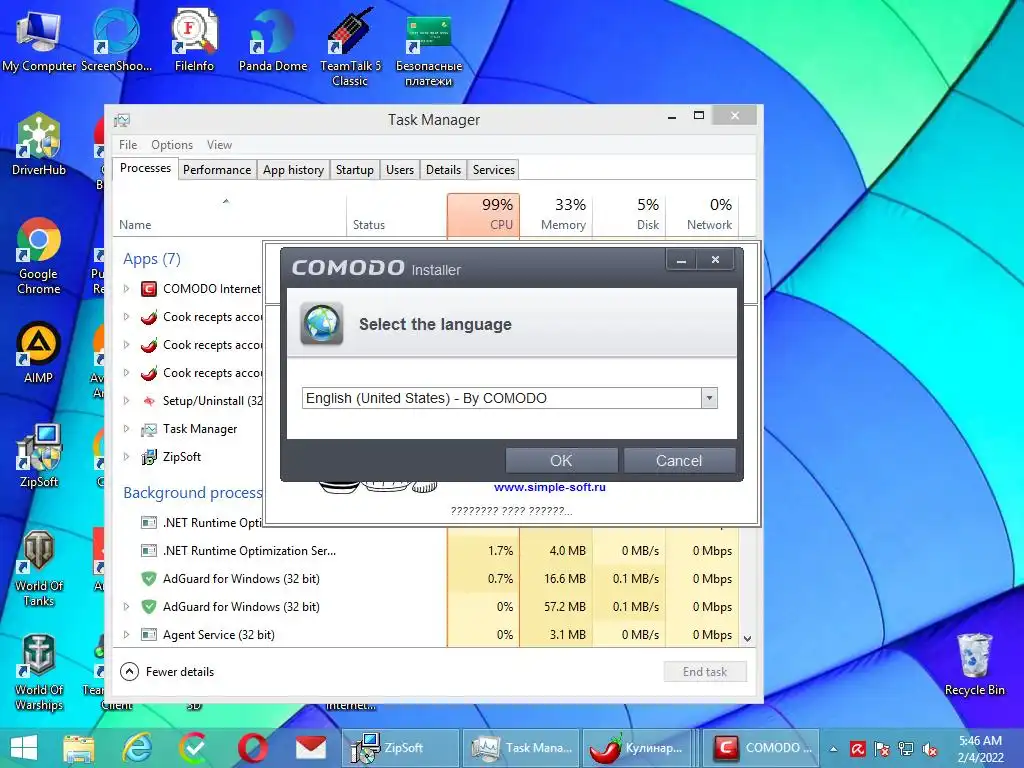The image size is (1024, 768).
Task: Open the My Computer desktop icon
Action: (39, 39)
